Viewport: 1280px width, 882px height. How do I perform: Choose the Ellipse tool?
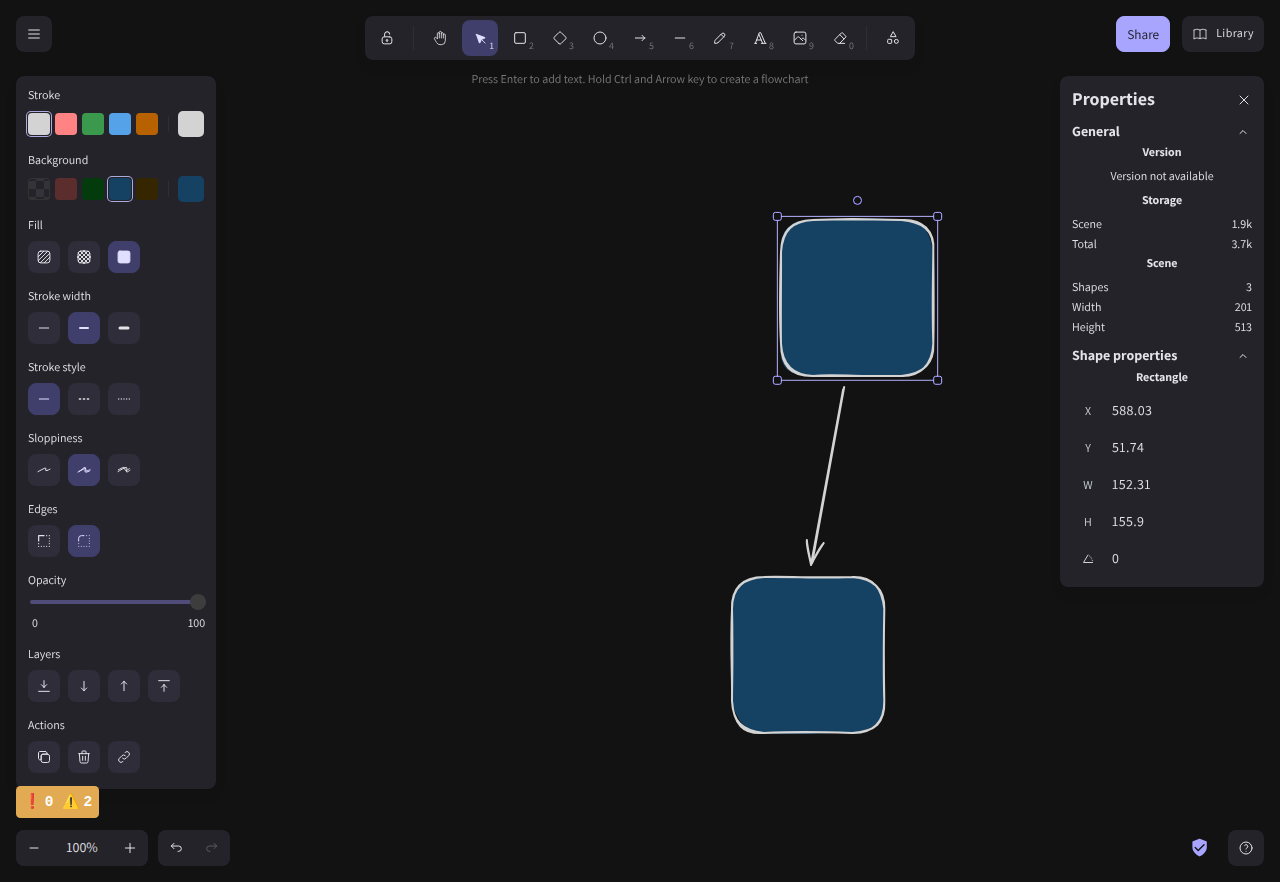(600, 38)
